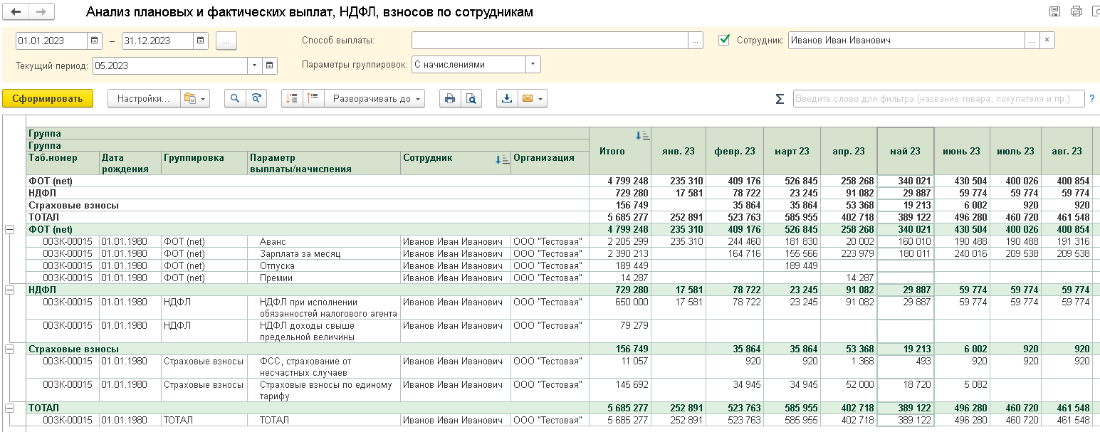Select the НДФЛ доходы свыше предельной величины cell
The height and width of the screenshot is (432, 1100).
click(x=324, y=331)
